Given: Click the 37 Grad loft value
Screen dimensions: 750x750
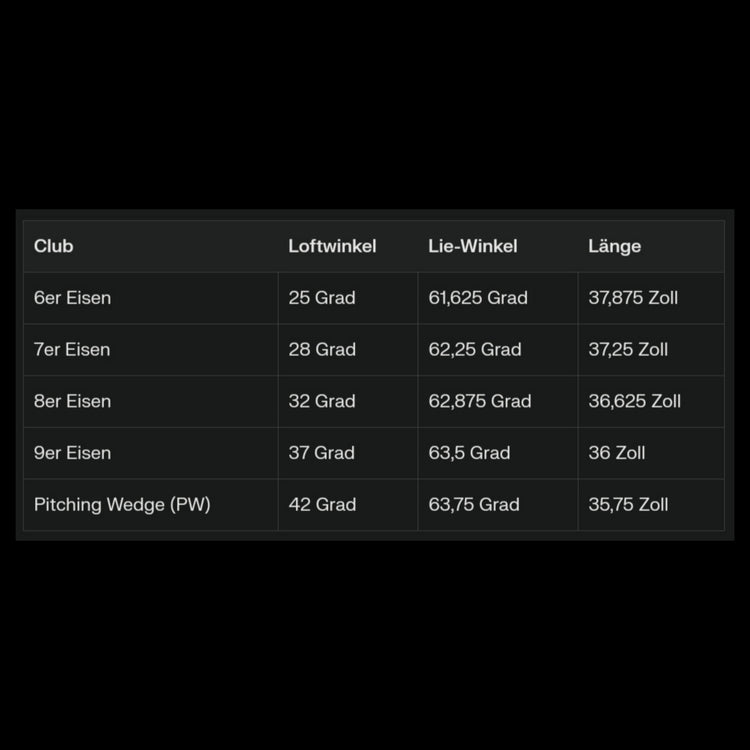Looking at the screenshot, I should [x=322, y=453].
